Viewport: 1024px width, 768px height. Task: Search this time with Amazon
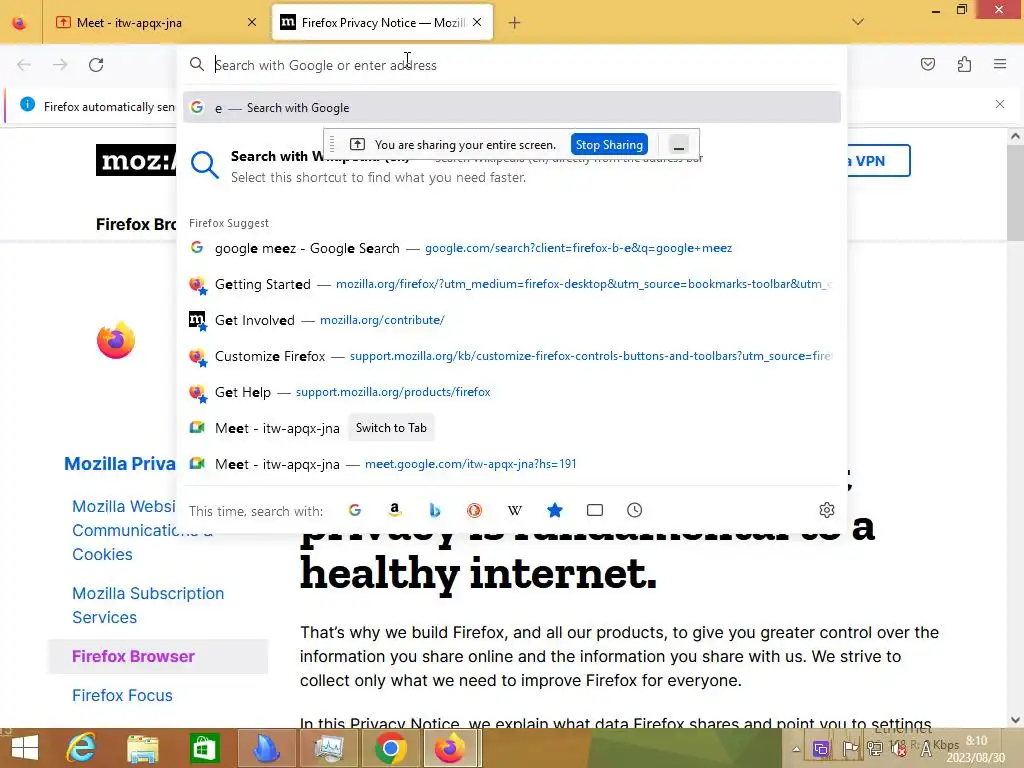click(394, 510)
